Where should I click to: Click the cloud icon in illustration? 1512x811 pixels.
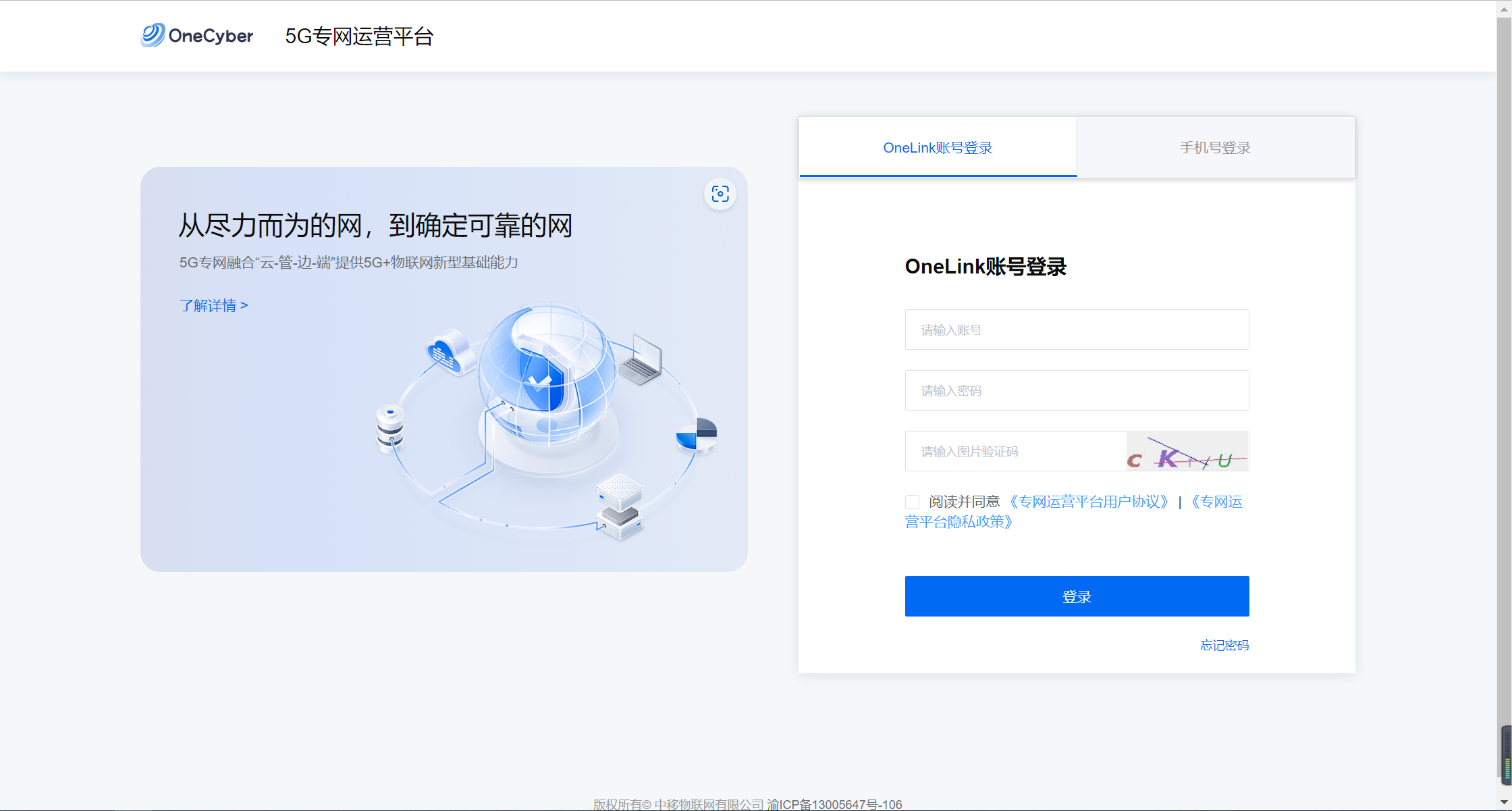(450, 352)
